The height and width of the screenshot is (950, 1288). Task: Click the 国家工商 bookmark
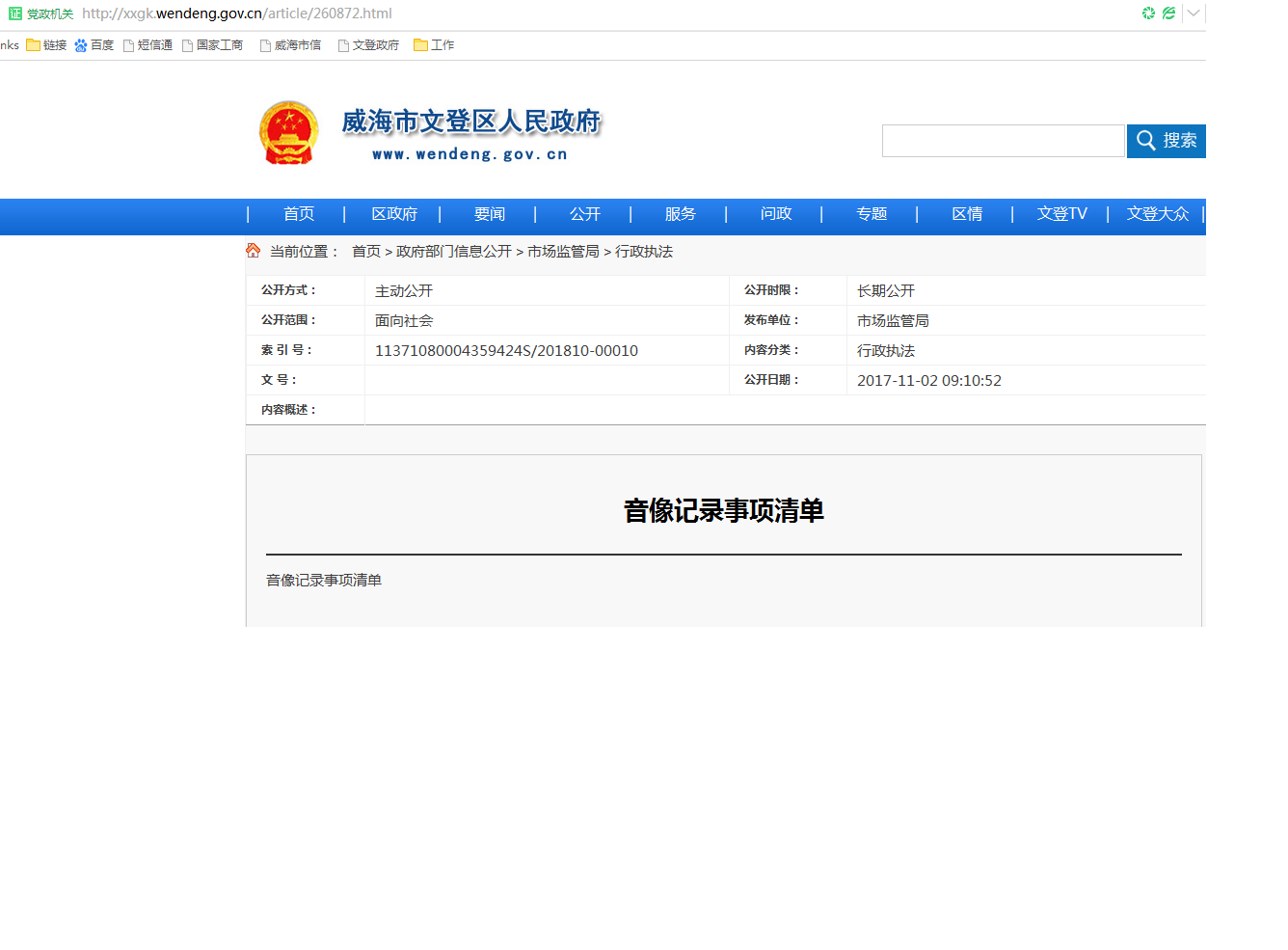point(213,45)
